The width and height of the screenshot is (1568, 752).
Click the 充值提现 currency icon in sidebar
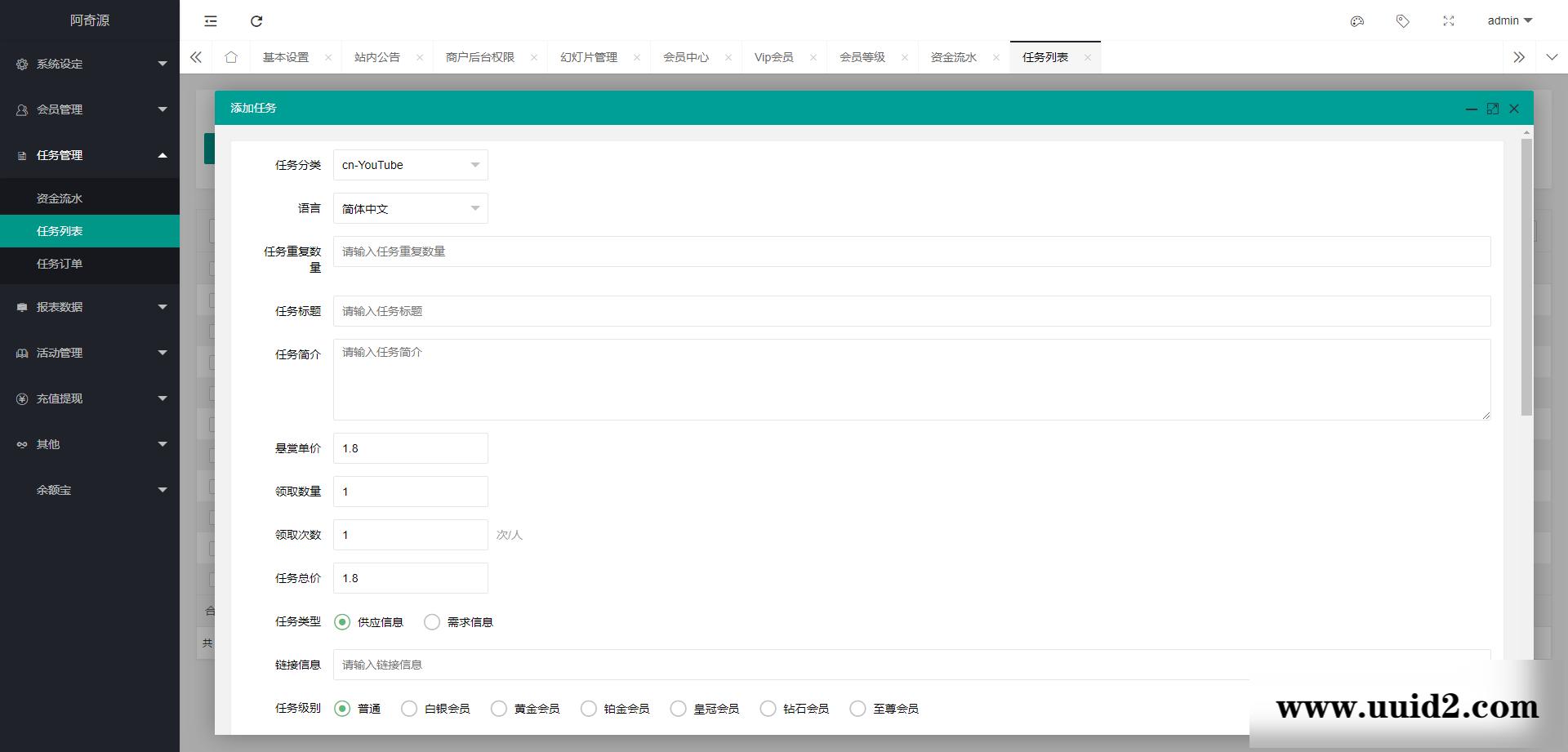point(20,398)
